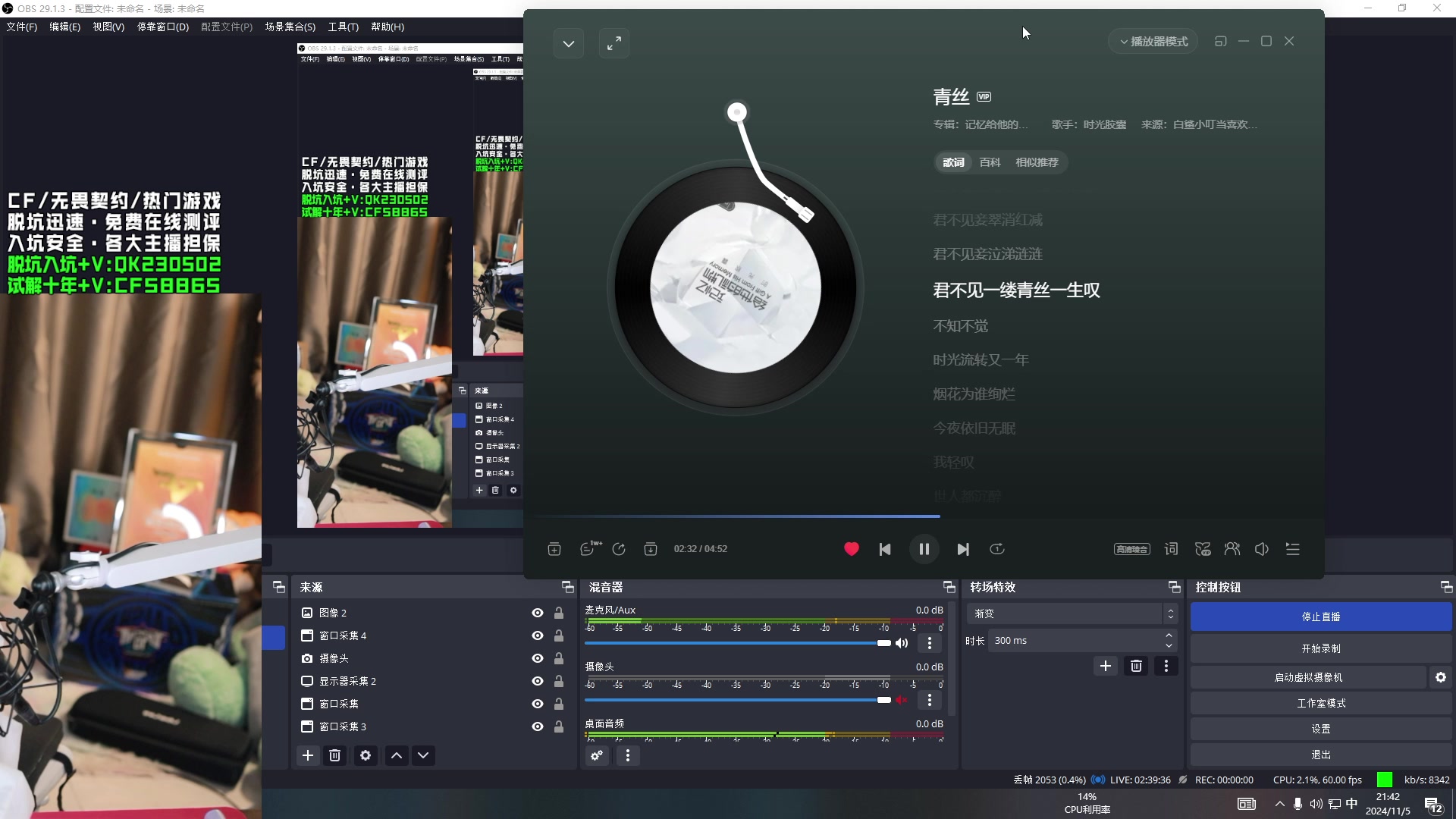Viewport: 1456px width, 819px height.
Task: Open the 视图(V) menu in OBS
Action: coord(108,27)
